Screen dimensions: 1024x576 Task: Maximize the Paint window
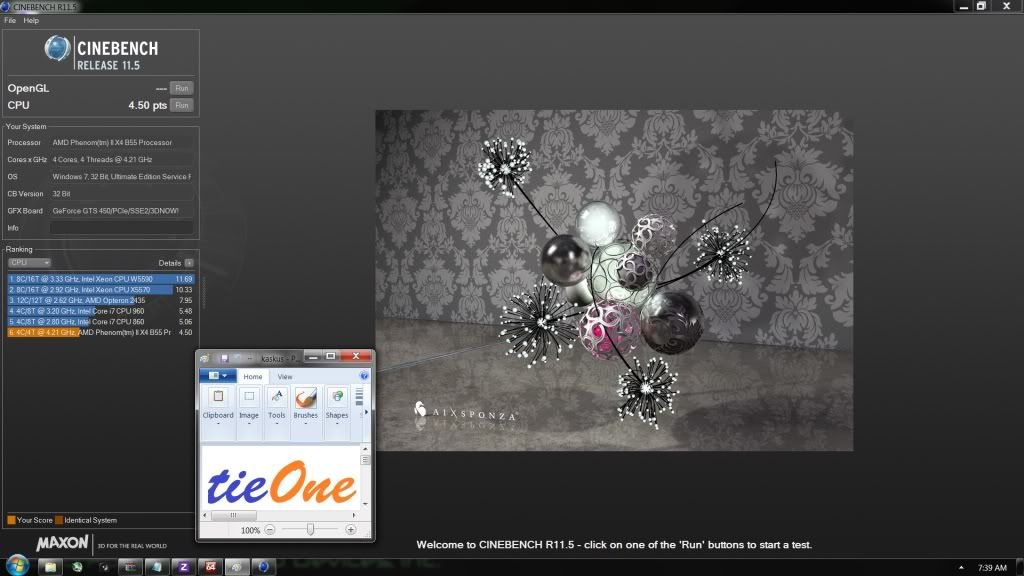pos(330,357)
